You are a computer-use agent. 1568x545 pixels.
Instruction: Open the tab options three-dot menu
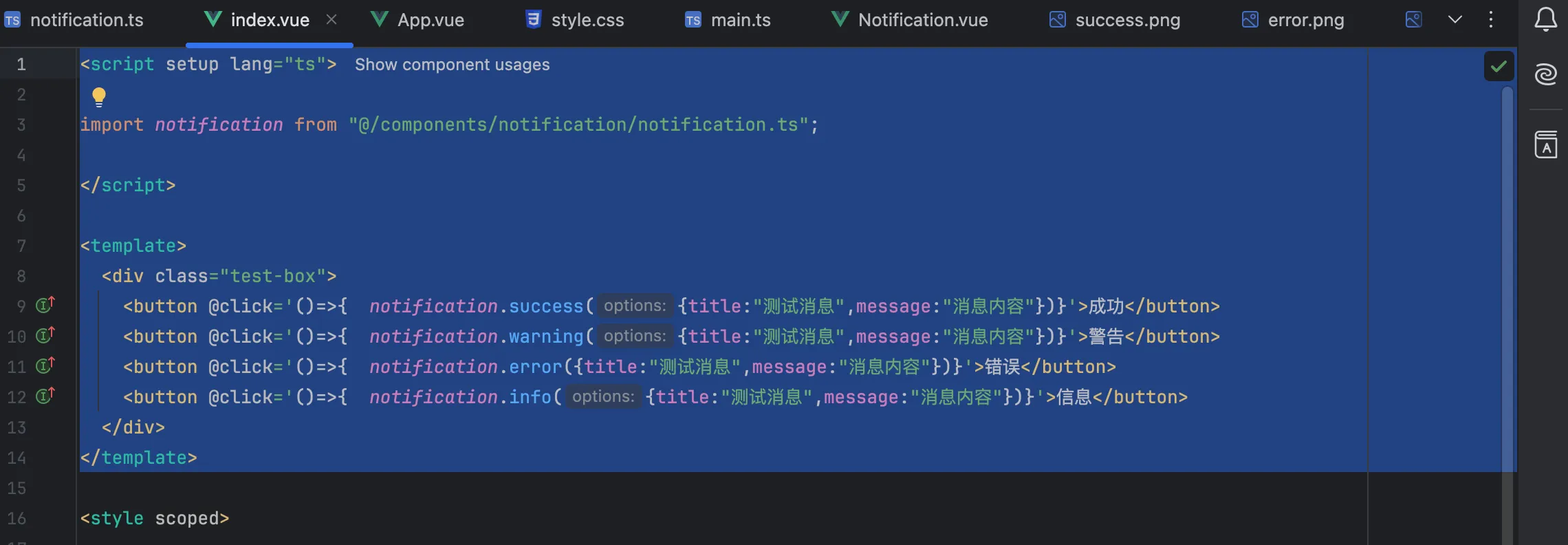click(x=1490, y=19)
